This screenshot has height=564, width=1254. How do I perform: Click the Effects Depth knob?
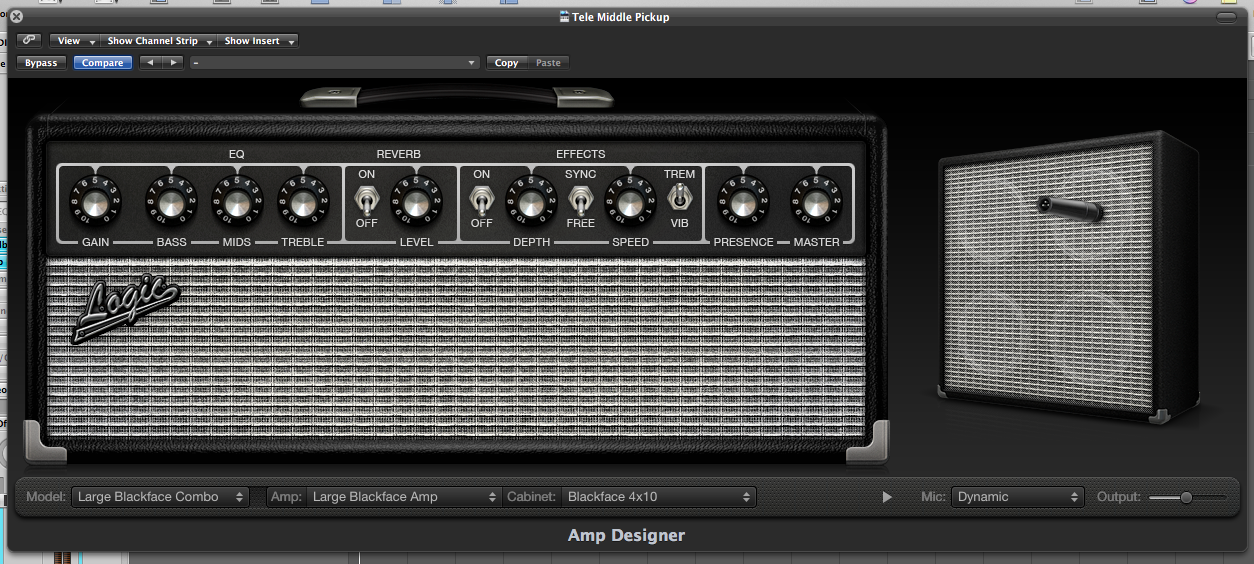[x=530, y=204]
